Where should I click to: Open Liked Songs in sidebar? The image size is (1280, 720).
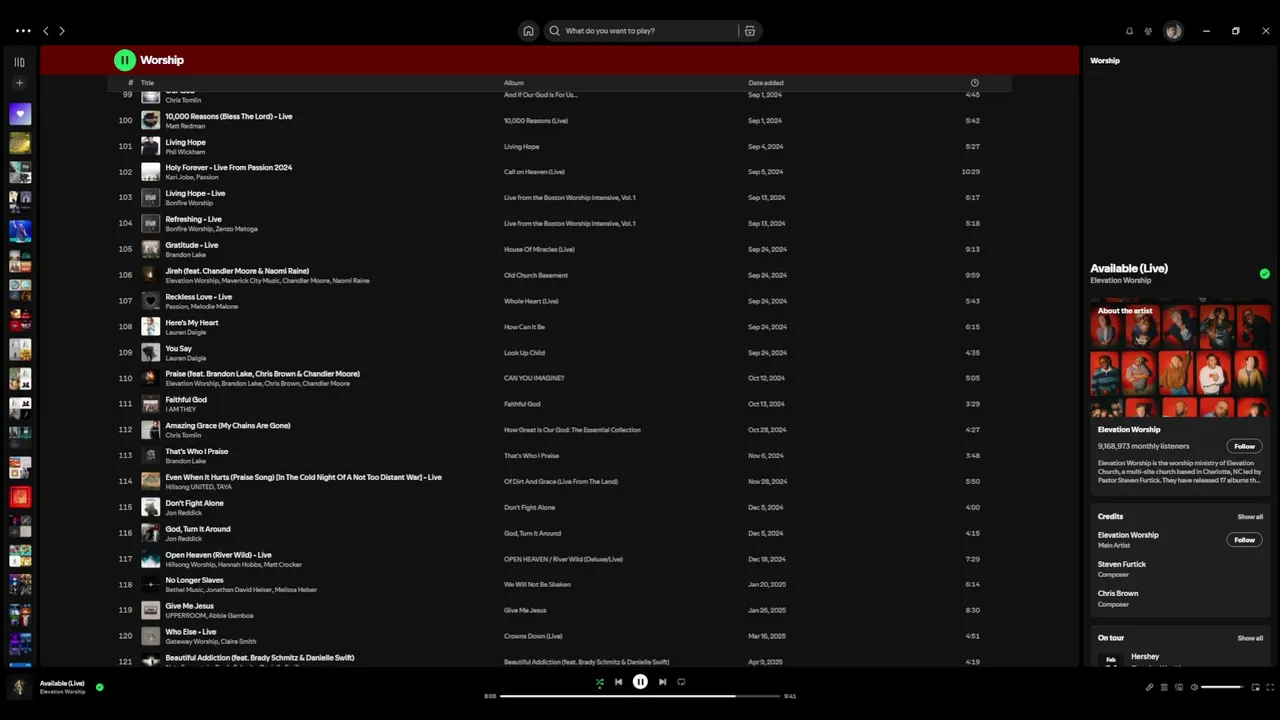point(20,114)
